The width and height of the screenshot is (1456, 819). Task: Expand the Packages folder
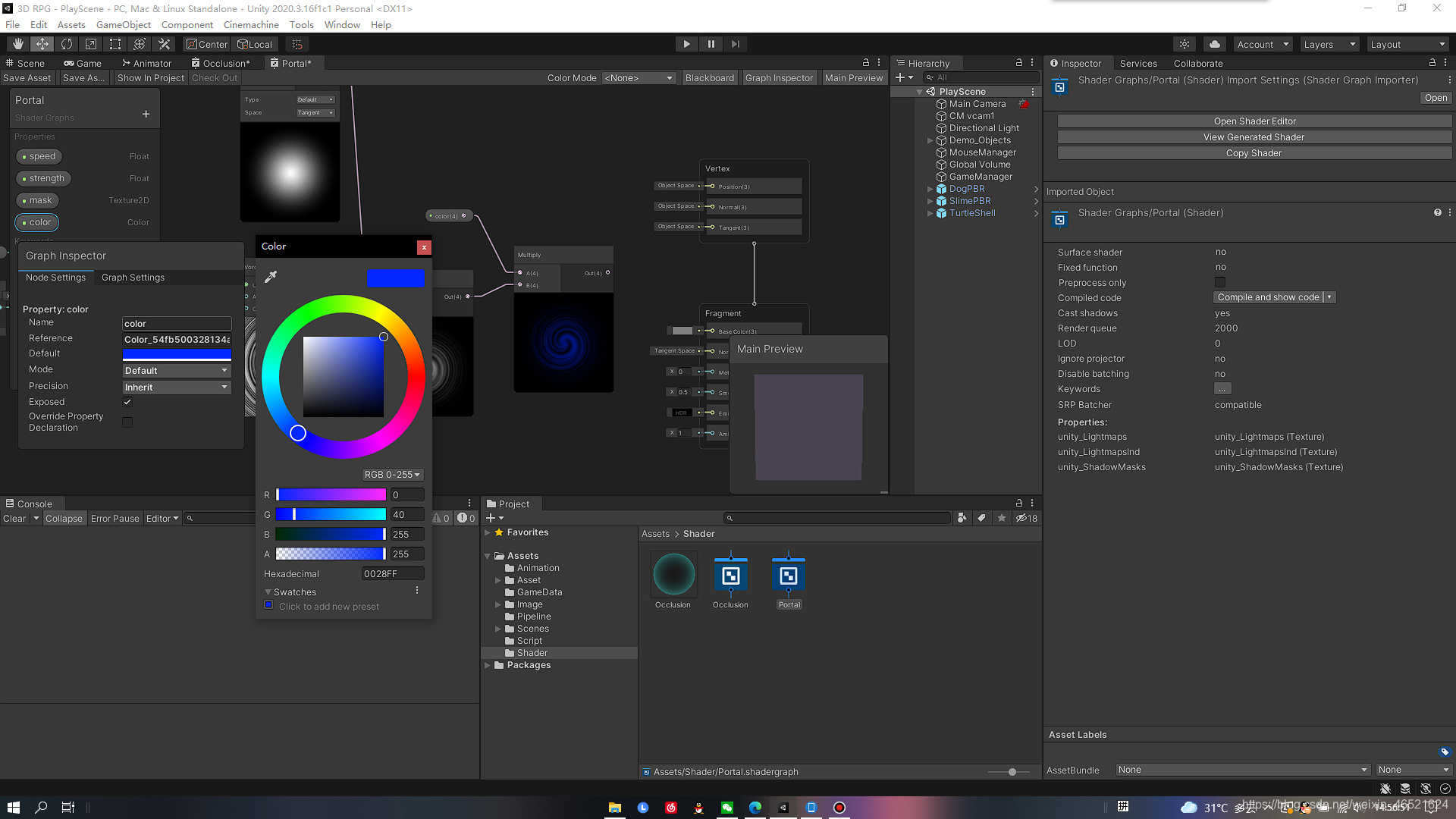coord(488,666)
